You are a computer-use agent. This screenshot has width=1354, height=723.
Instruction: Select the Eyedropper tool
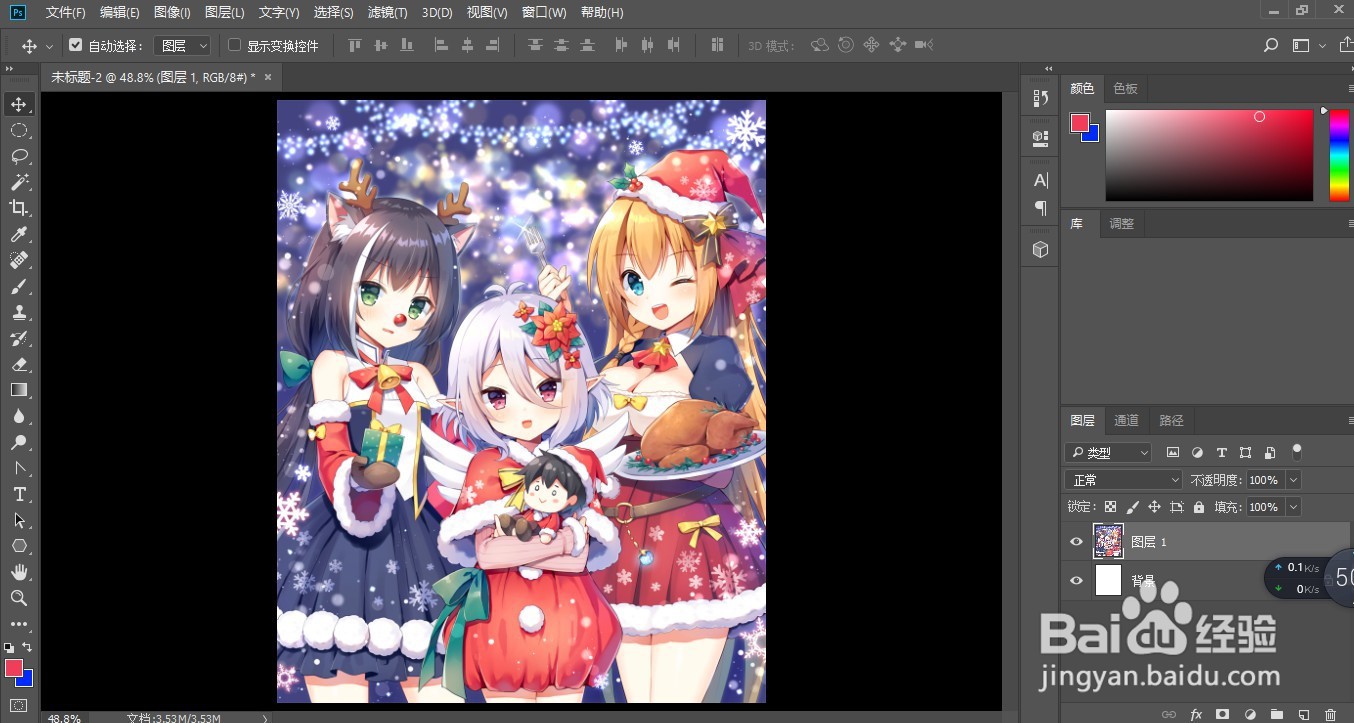click(19, 234)
